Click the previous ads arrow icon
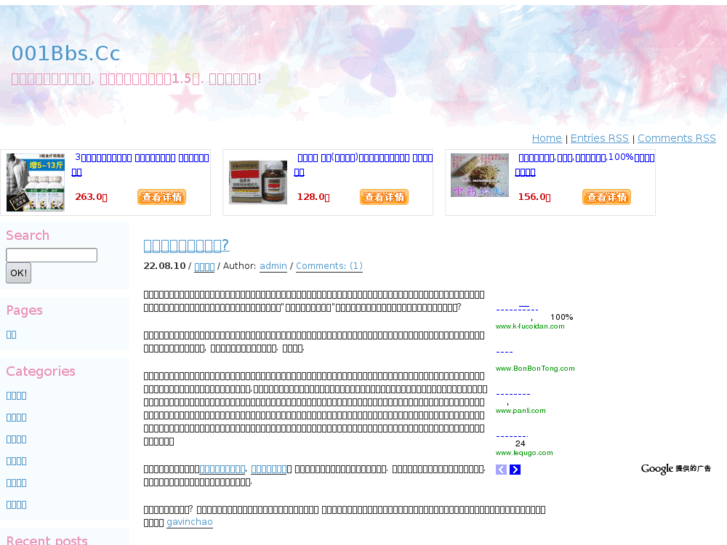 click(x=501, y=470)
